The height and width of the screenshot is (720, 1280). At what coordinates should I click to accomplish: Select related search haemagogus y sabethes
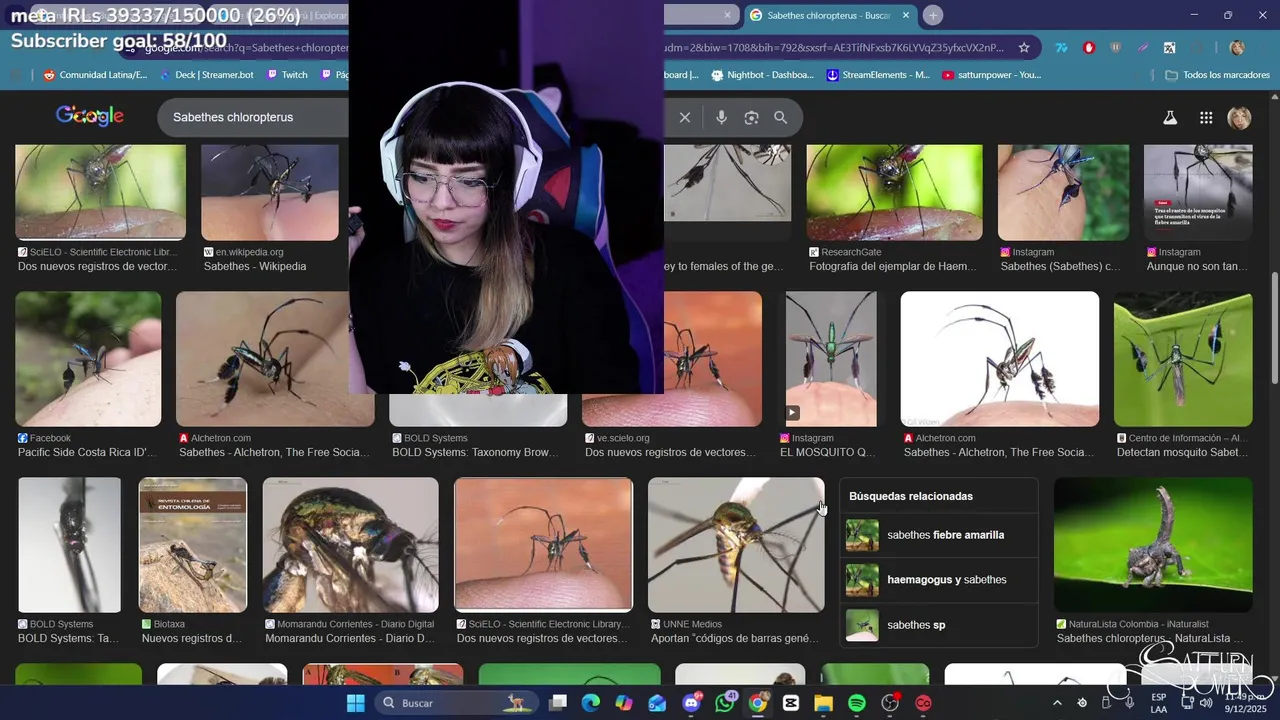938,580
